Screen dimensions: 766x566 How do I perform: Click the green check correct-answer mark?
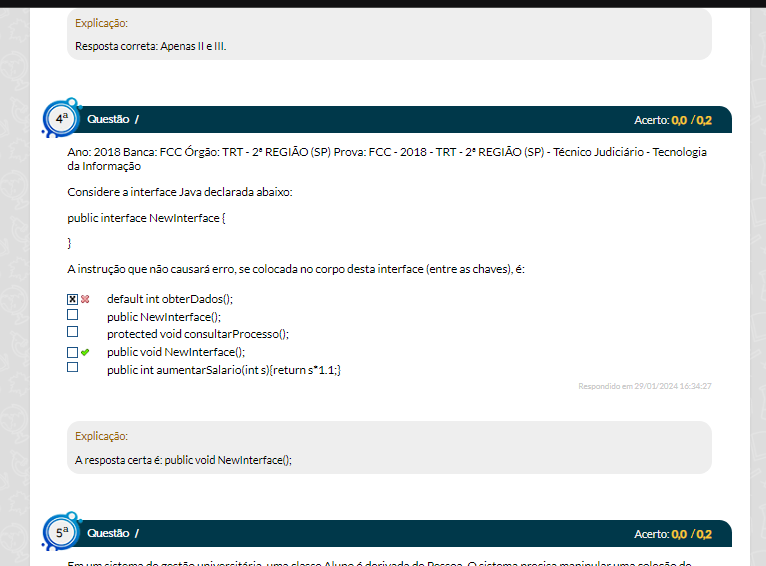[x=85, y=352]
